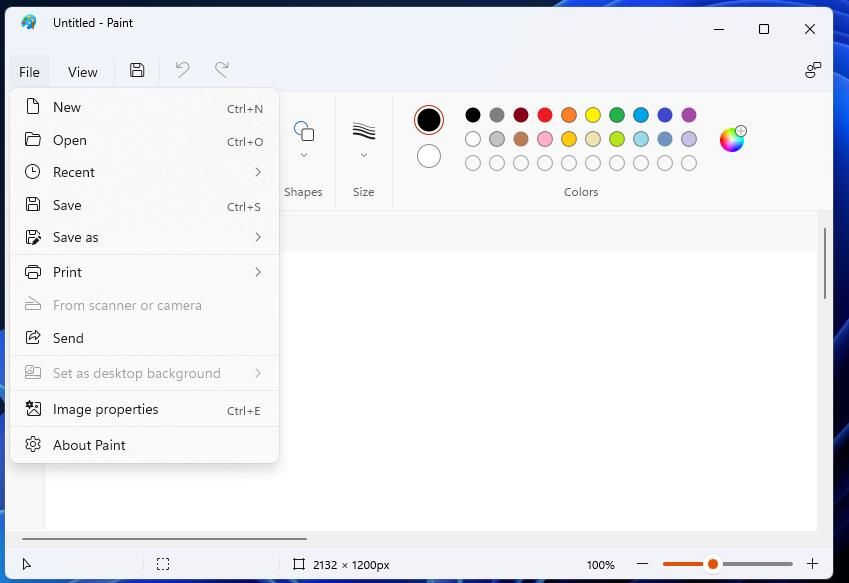Click the white drawing canvas
Image resolution: width=849 pixels, height=583 pixels.
[x=547, y=390]
